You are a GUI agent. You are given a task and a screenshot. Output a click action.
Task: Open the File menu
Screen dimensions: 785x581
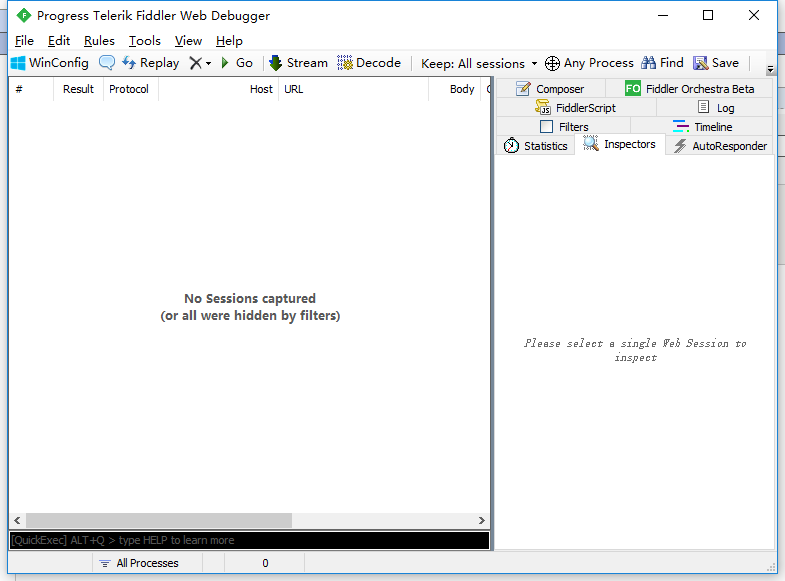(25, 41)
